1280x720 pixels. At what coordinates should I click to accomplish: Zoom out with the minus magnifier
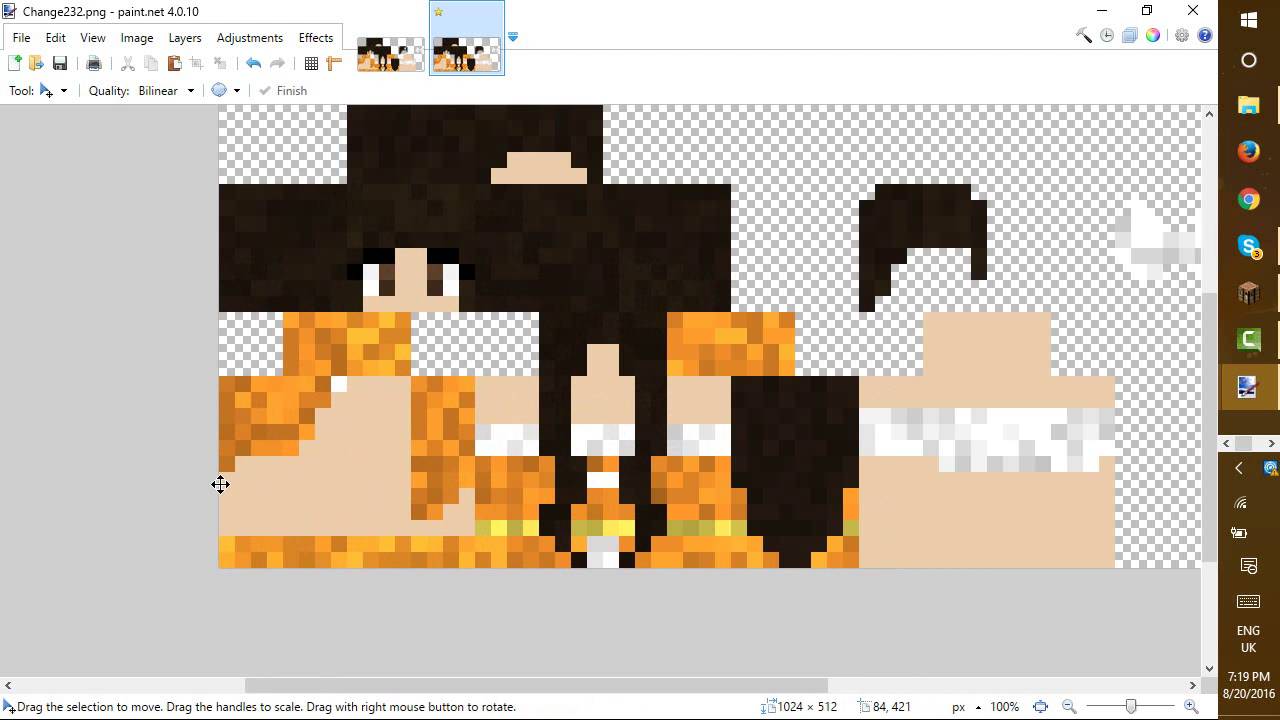tap(1068, 706)
